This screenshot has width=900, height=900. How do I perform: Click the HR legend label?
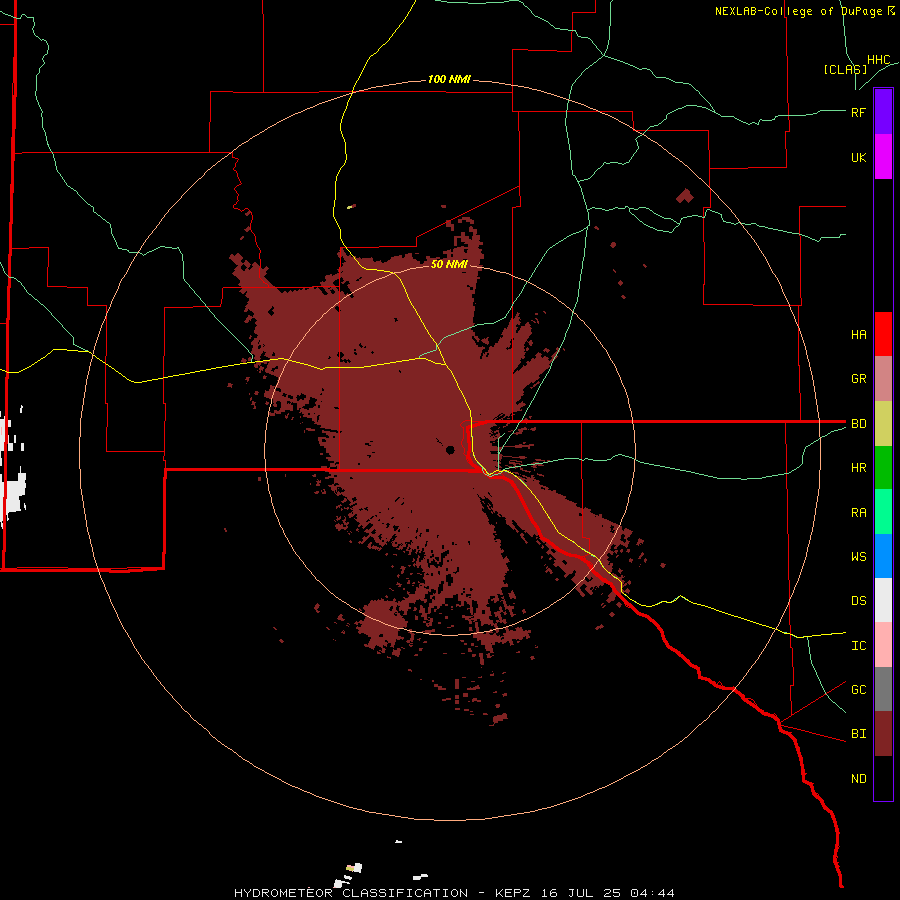(x=858, y=468)
